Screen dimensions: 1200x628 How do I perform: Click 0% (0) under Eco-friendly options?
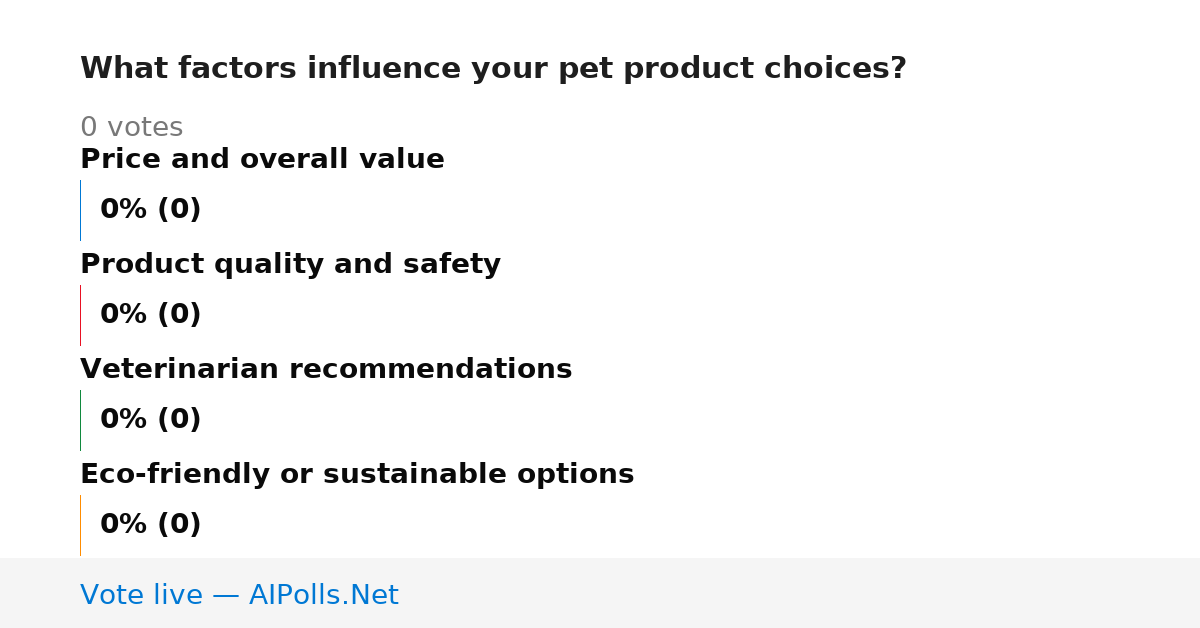pyautogui.click(x=151, y=525)
